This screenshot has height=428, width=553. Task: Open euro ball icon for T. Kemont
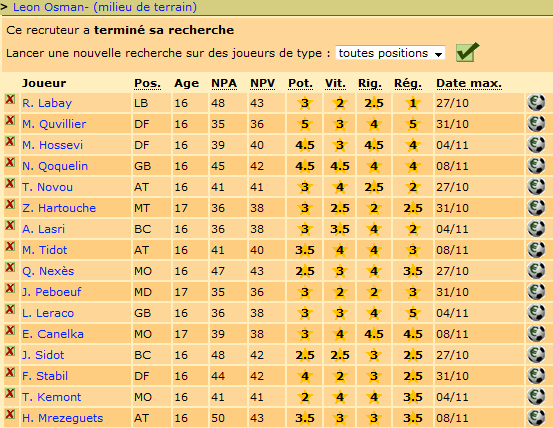536,396
